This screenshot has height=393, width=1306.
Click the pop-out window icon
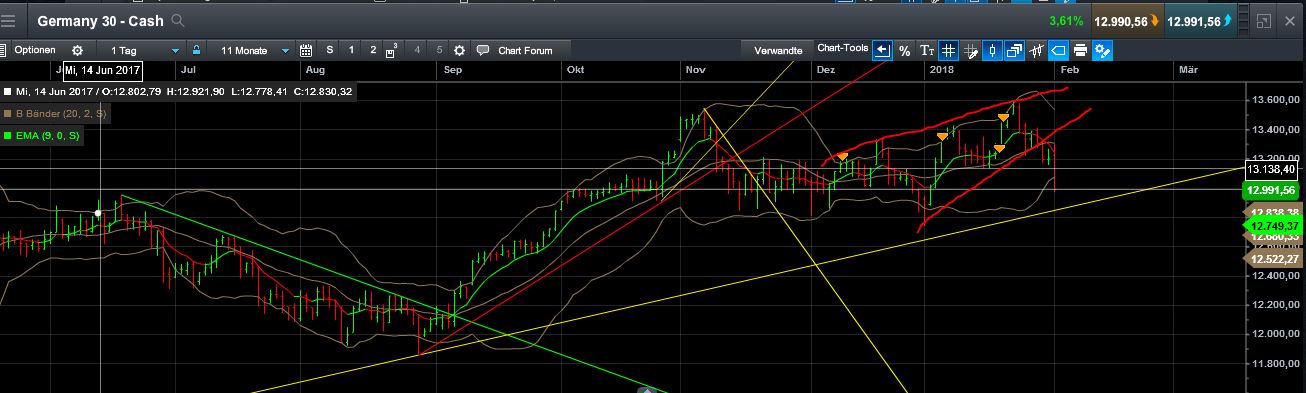click(1263, 20)
